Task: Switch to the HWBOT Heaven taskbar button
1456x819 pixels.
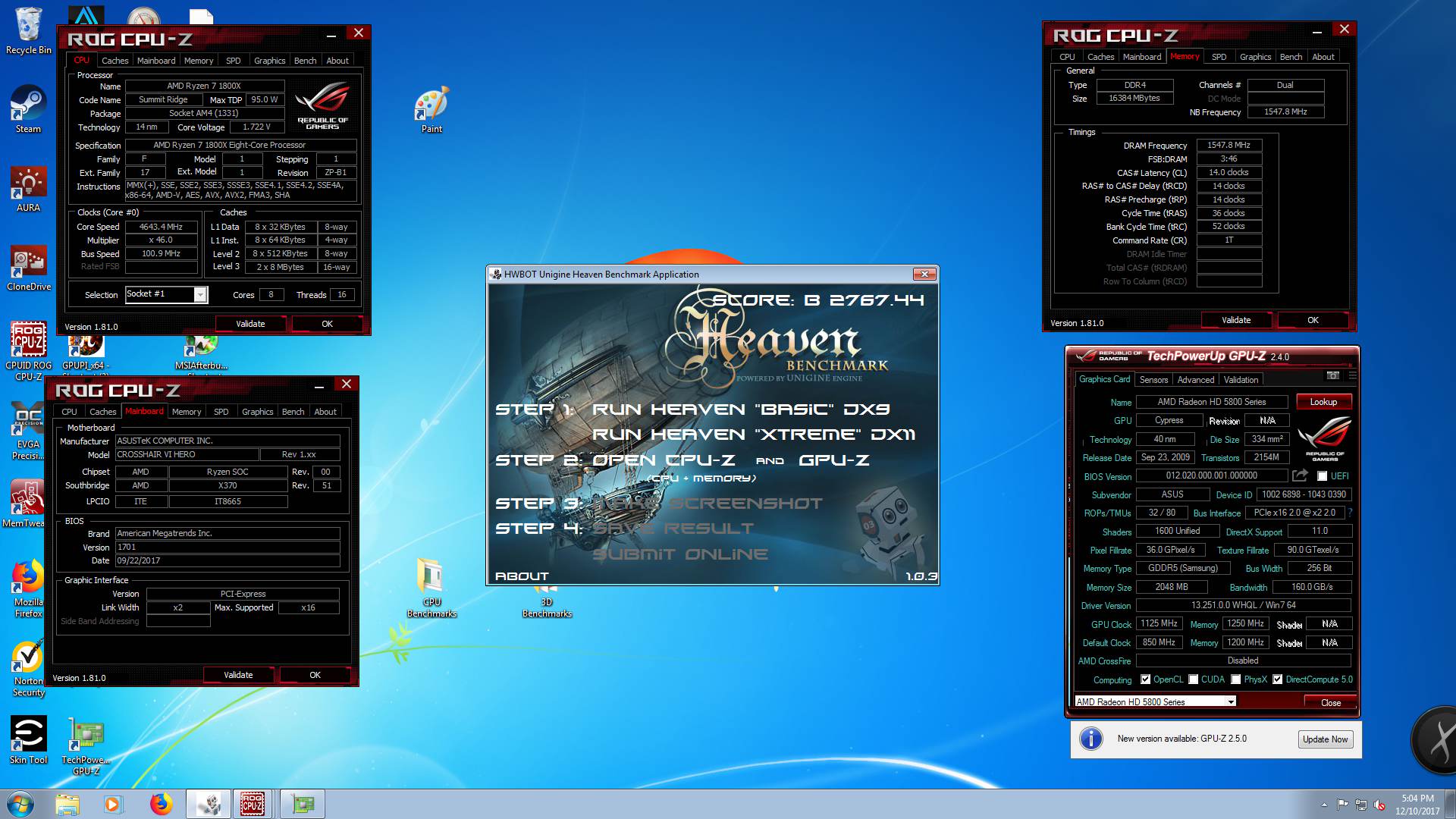Action: click(208, 804)
